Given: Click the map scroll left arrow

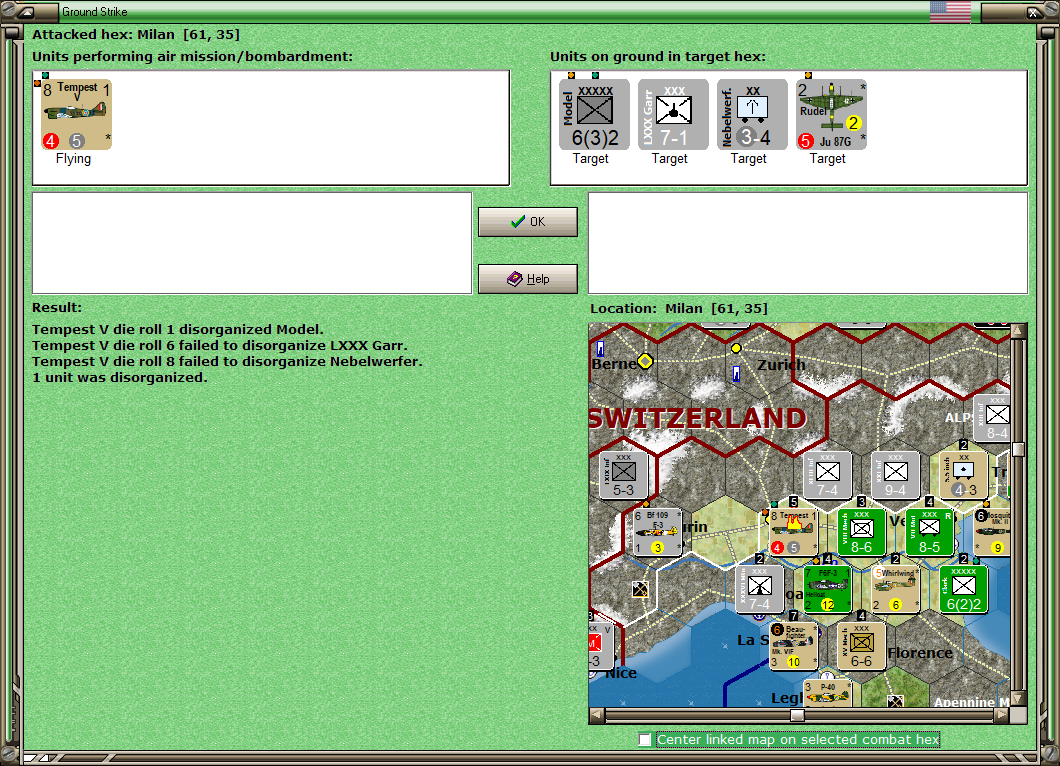Looking at the screenshot, I should (596, 715).
